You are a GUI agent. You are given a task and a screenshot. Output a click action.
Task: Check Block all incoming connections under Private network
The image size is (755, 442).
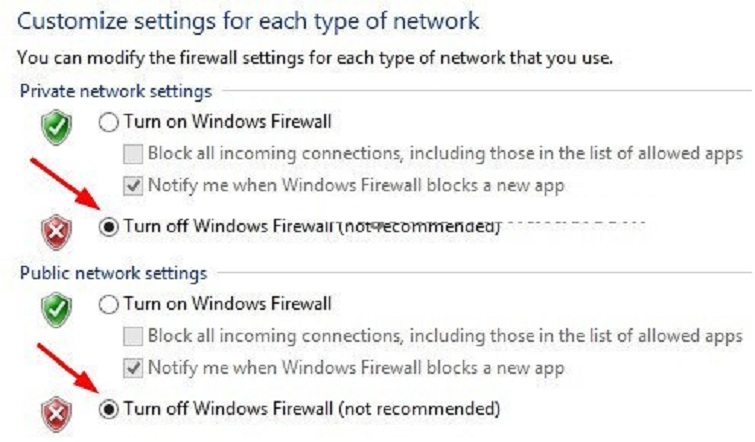133,154
